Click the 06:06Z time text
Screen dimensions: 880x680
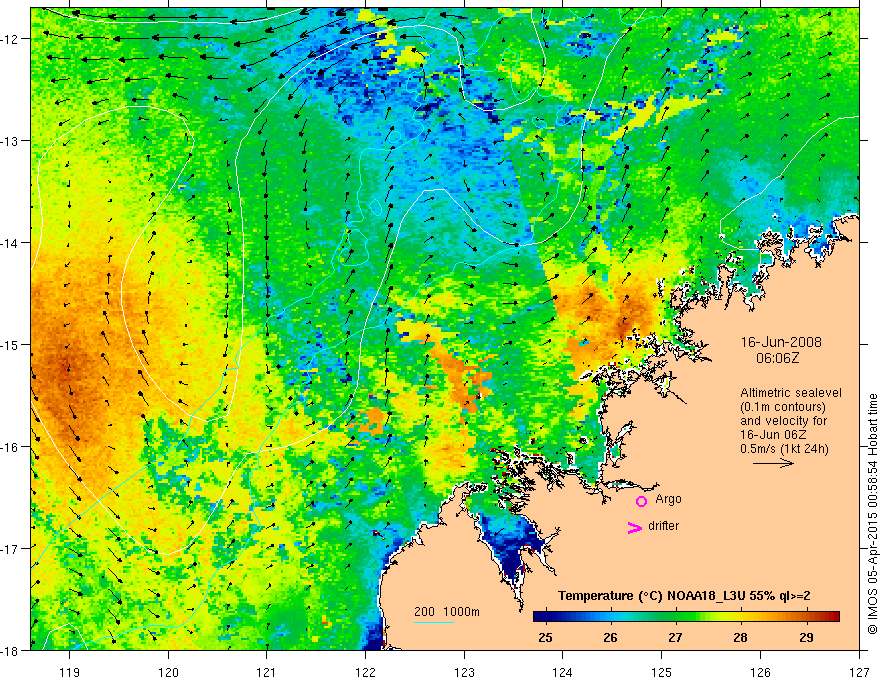(x=777, y=358)
